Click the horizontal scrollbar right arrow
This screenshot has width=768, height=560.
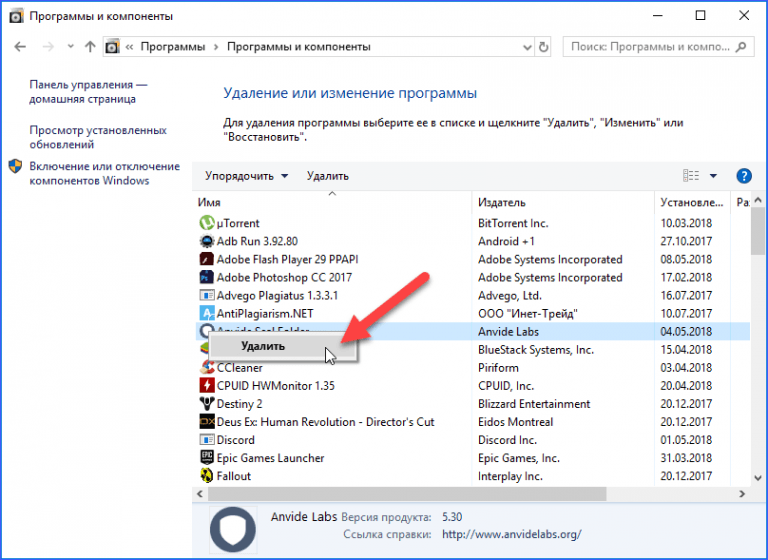click(x=742, y=494)
